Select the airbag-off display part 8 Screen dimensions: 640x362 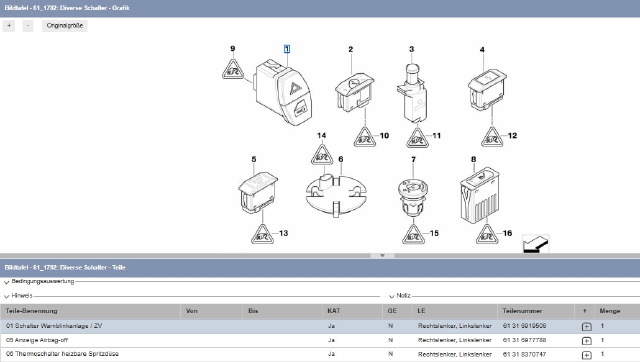pos(479,195)
